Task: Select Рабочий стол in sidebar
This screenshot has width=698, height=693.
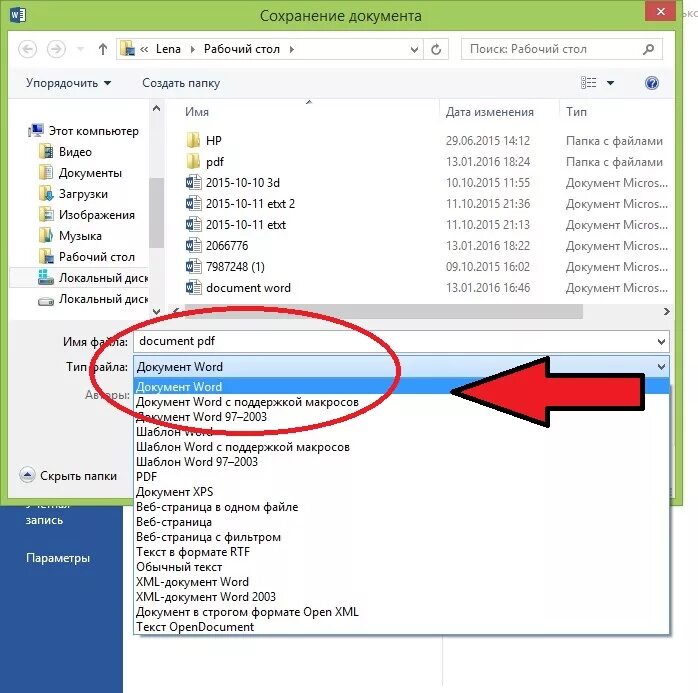Action: point(87,256)
